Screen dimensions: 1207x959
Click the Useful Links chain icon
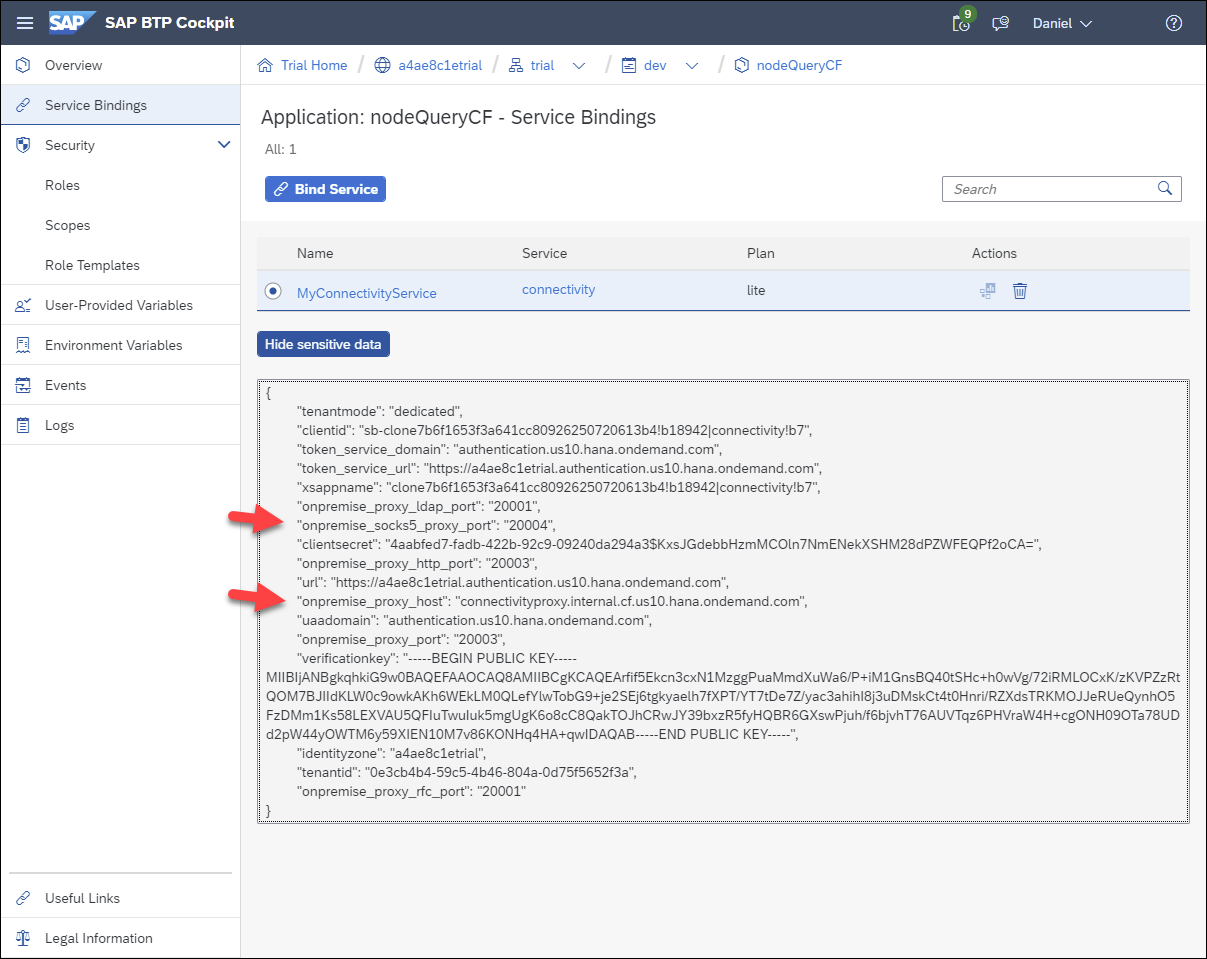[23, 898]
